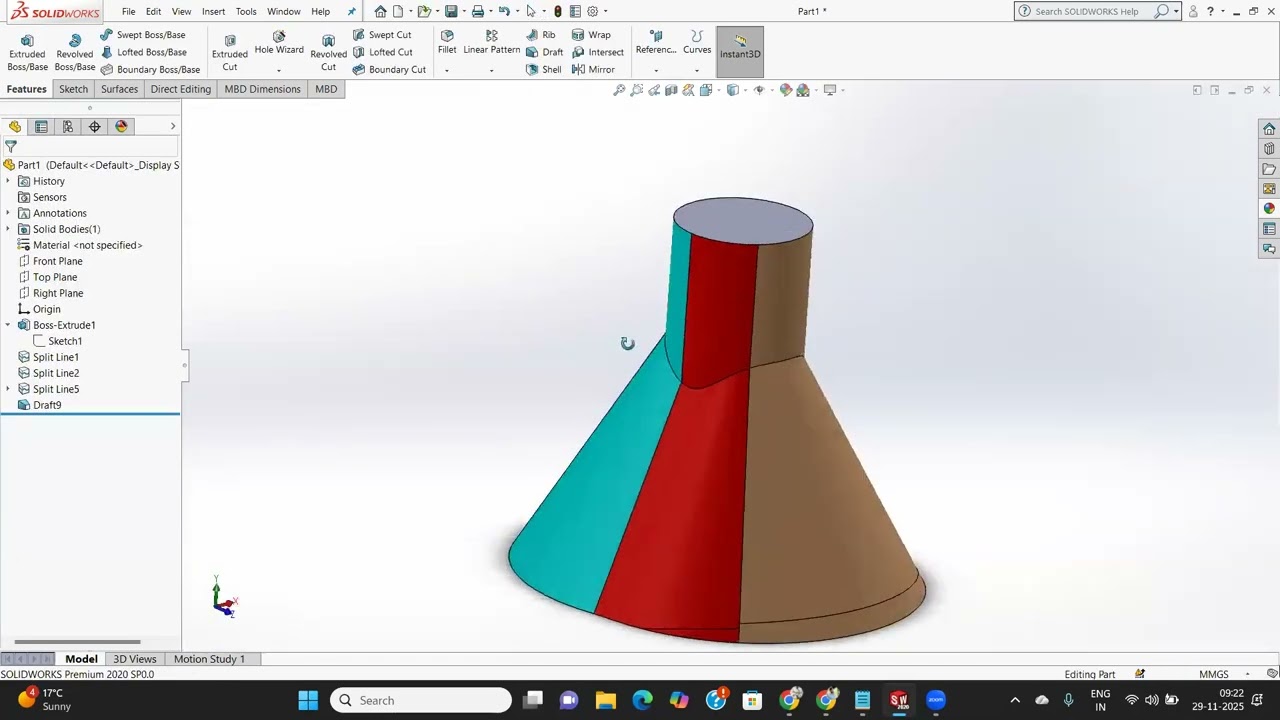Switch to the MBD Dimensions tab
This screenshot has width=1280, height=720.
click(x=262, y=89)
